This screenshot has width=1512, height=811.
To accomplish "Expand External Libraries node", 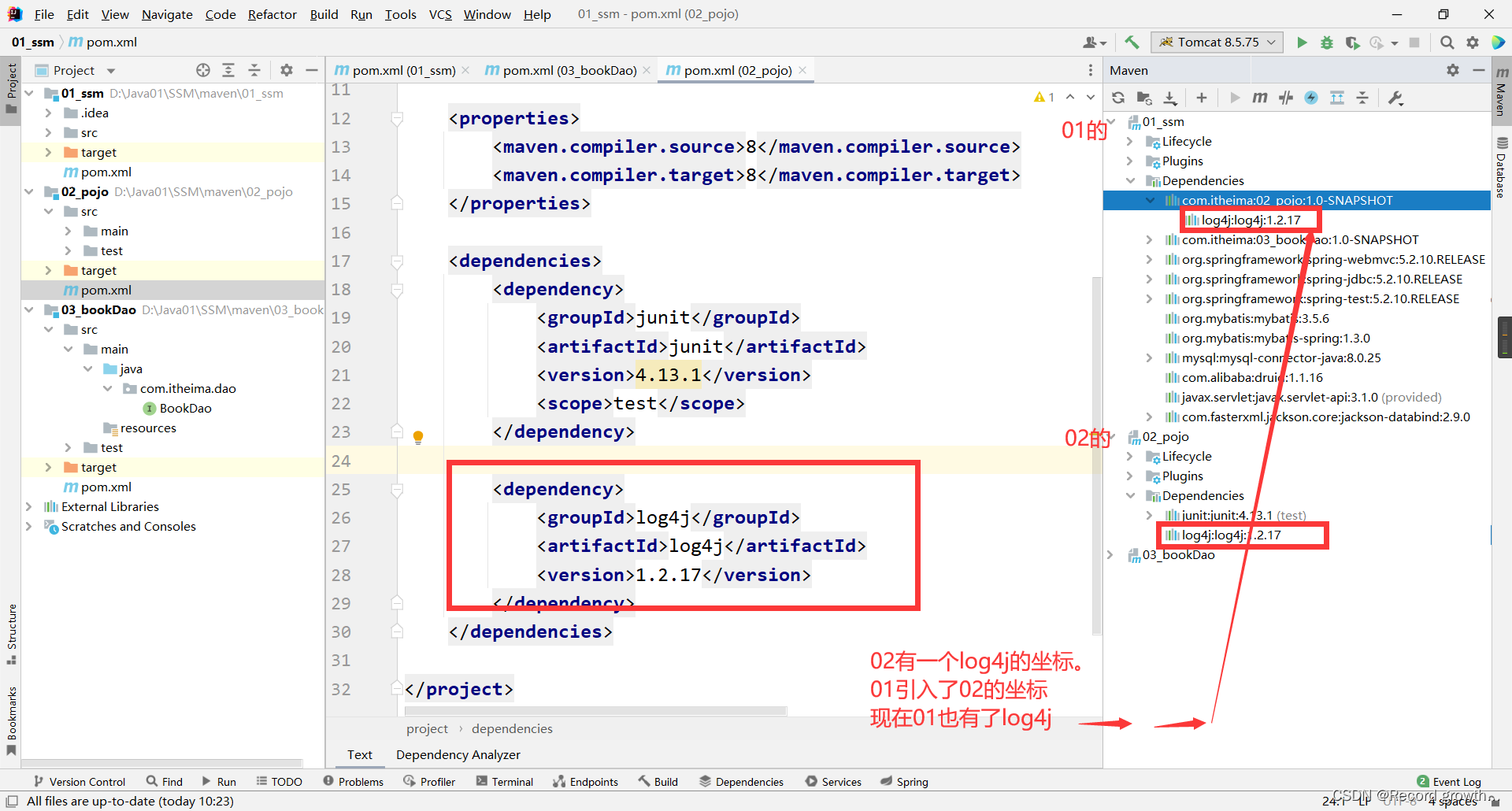I will pyautogui.click(x=29, y=506).
